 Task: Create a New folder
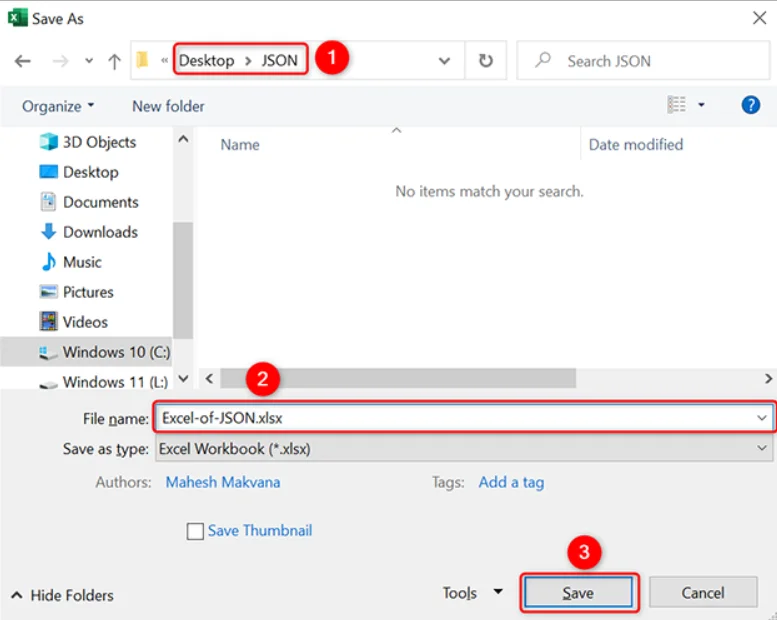point(168,106)
